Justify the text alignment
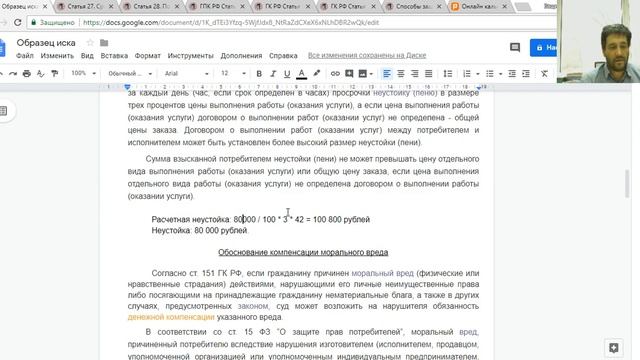 [x=429, y=73]
